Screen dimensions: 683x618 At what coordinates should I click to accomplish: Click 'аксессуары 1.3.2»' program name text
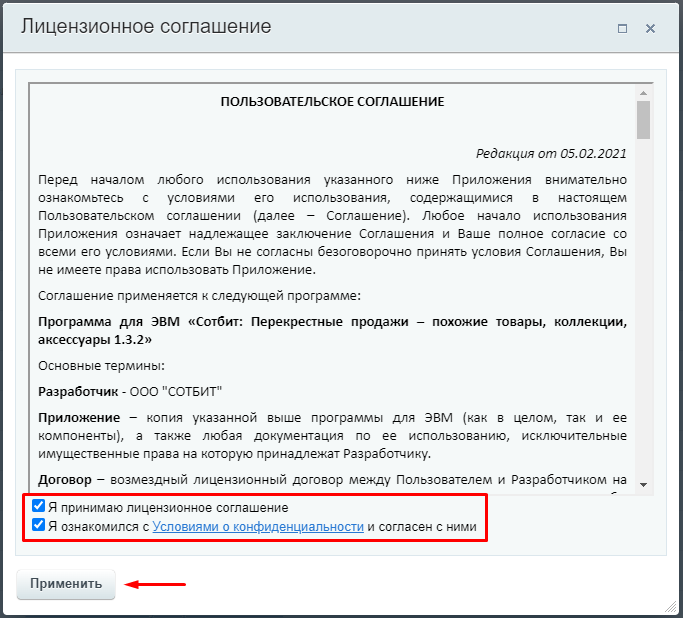click(x=95, y=340)
